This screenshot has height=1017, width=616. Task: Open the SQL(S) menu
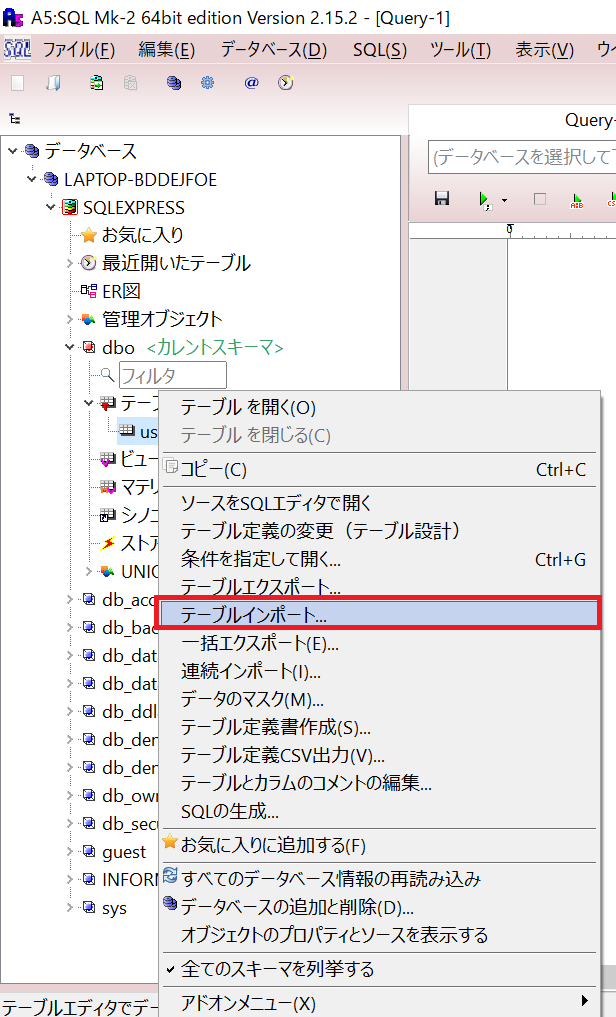click(380, 50)
